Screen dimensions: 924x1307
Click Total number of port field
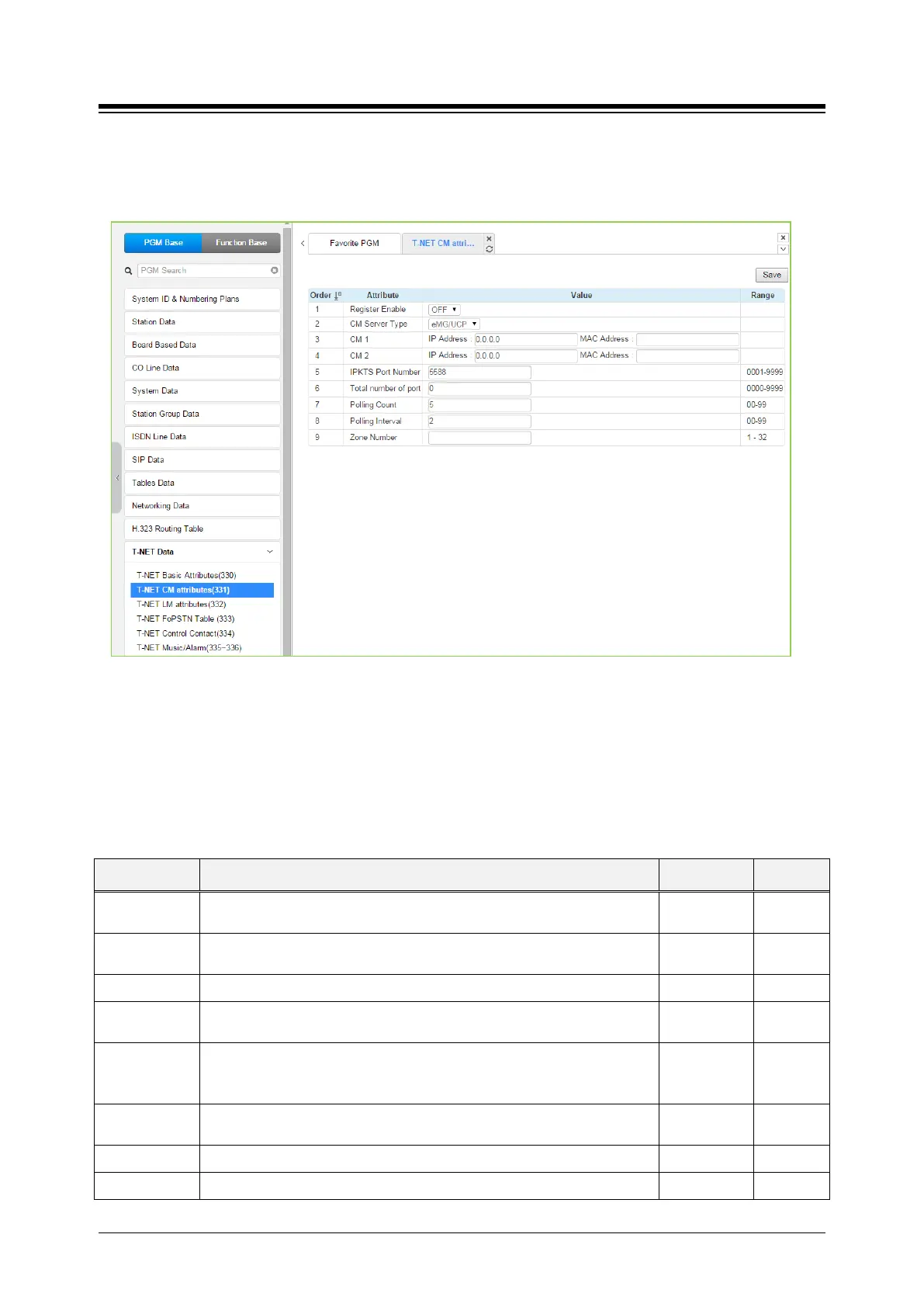[479, 389]
